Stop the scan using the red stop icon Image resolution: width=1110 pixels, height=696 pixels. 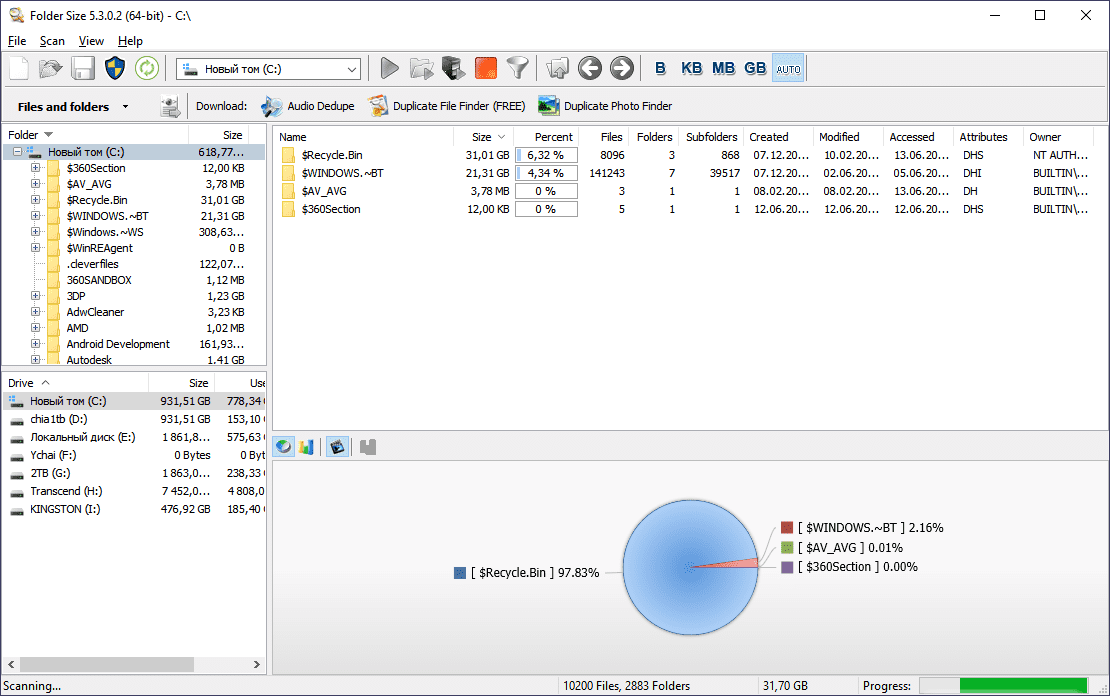(x=484, y=68)
